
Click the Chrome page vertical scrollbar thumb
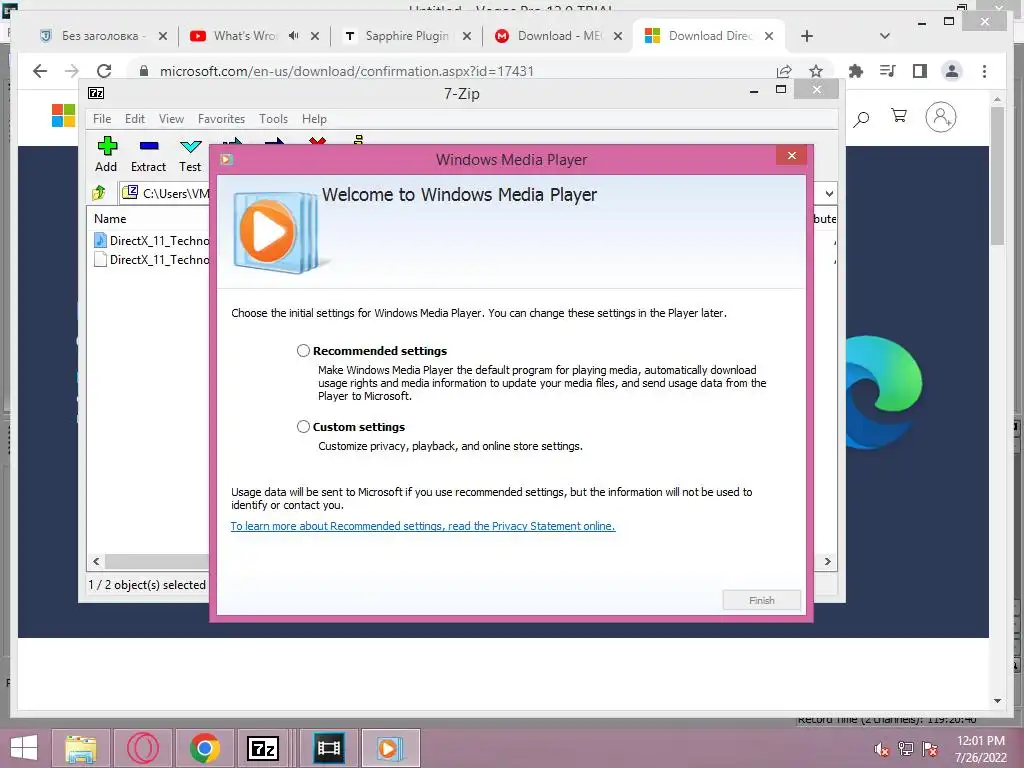(997, 175)
